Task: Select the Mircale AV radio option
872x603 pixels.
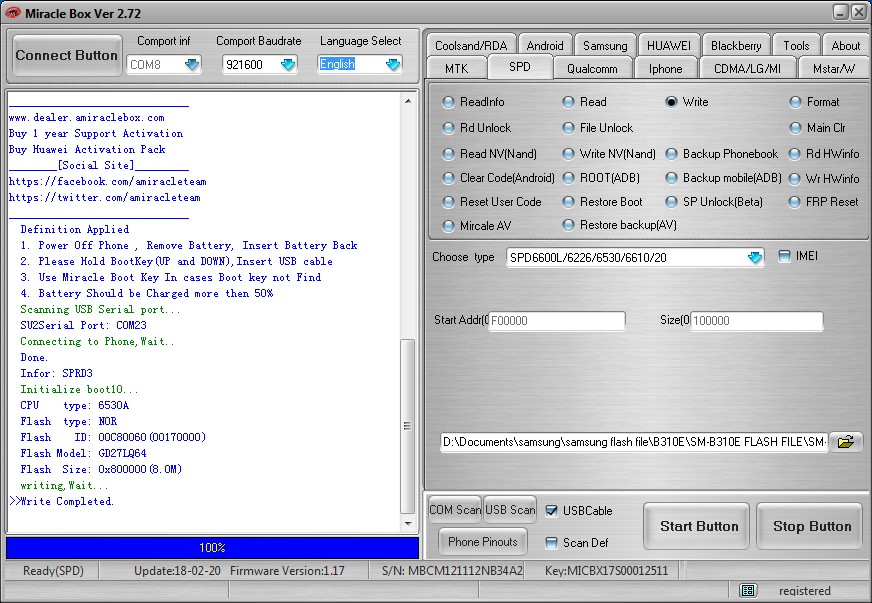Action: point(448,226)
